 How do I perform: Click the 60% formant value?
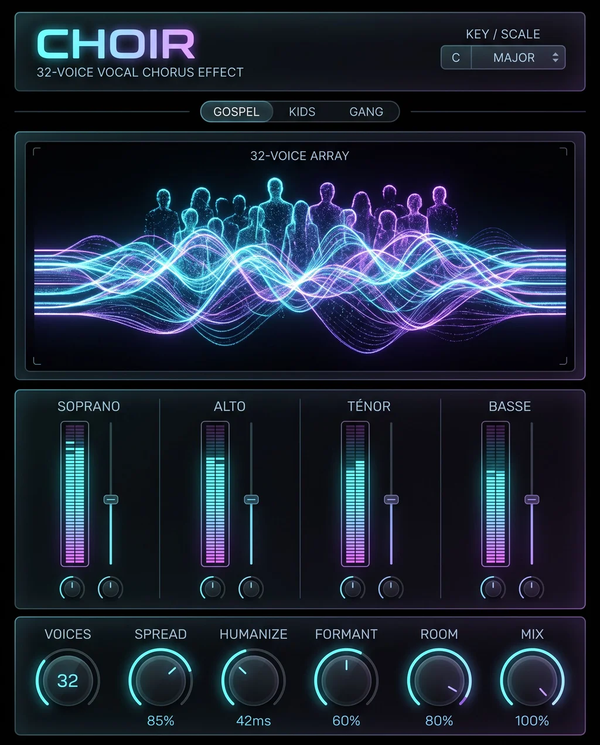346,721
